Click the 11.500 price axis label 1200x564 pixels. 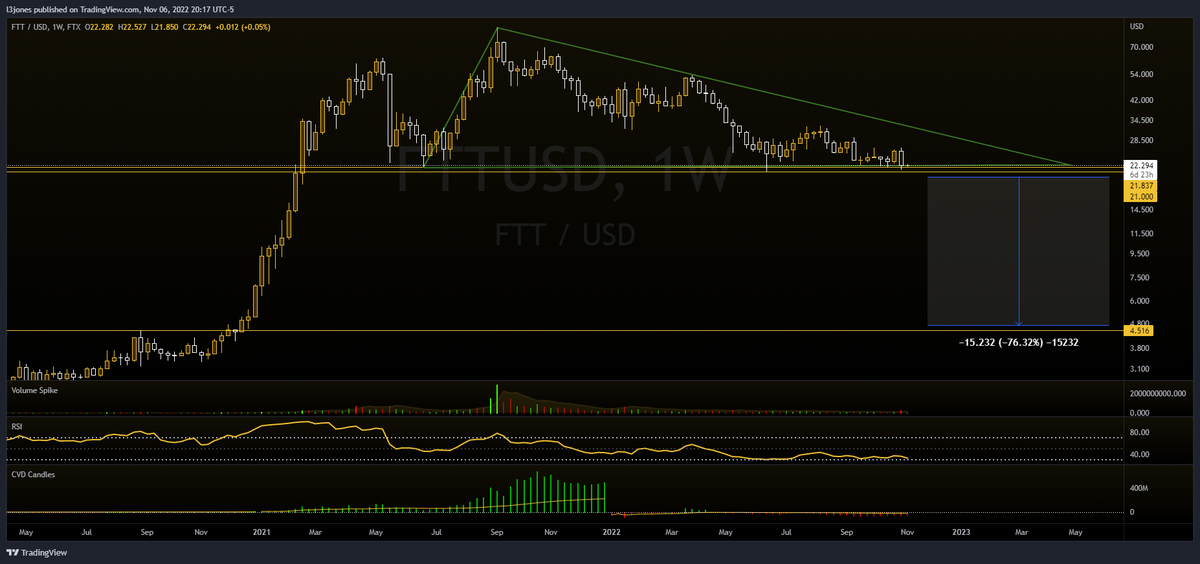tap(1141, 233)
